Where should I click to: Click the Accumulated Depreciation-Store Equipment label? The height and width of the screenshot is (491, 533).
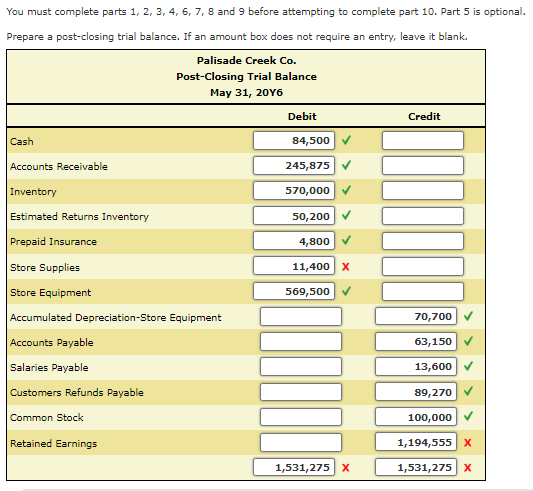click(x=116, y=317)
